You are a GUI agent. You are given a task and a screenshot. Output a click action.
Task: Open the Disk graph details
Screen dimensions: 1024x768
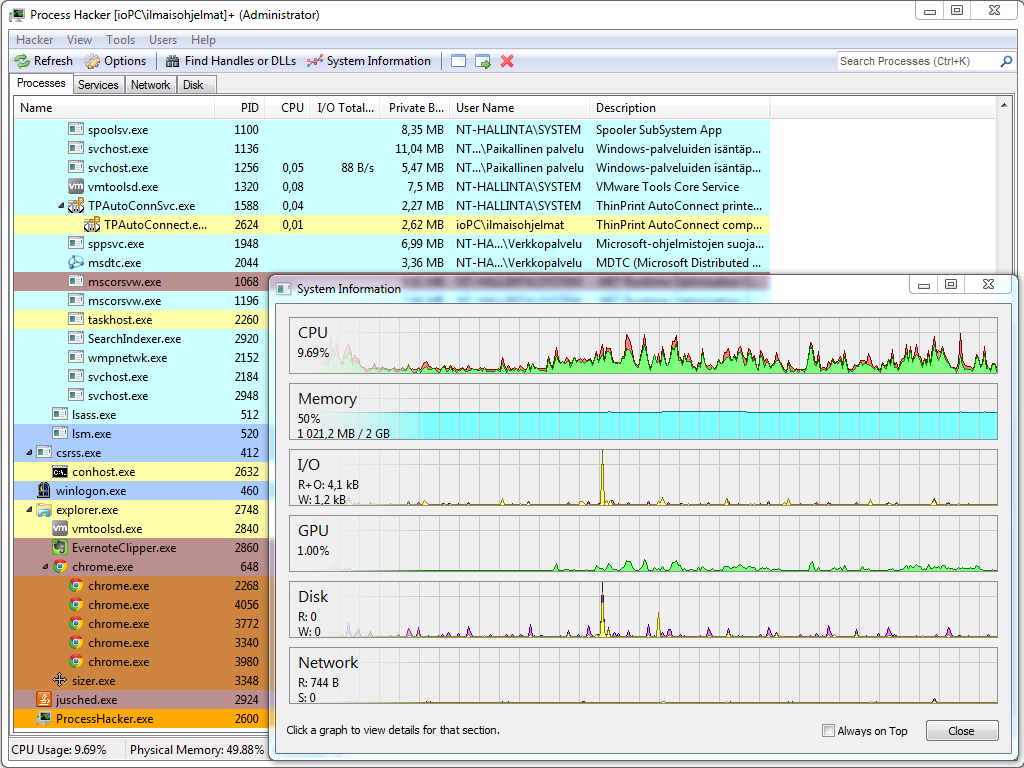coord(643,609)
